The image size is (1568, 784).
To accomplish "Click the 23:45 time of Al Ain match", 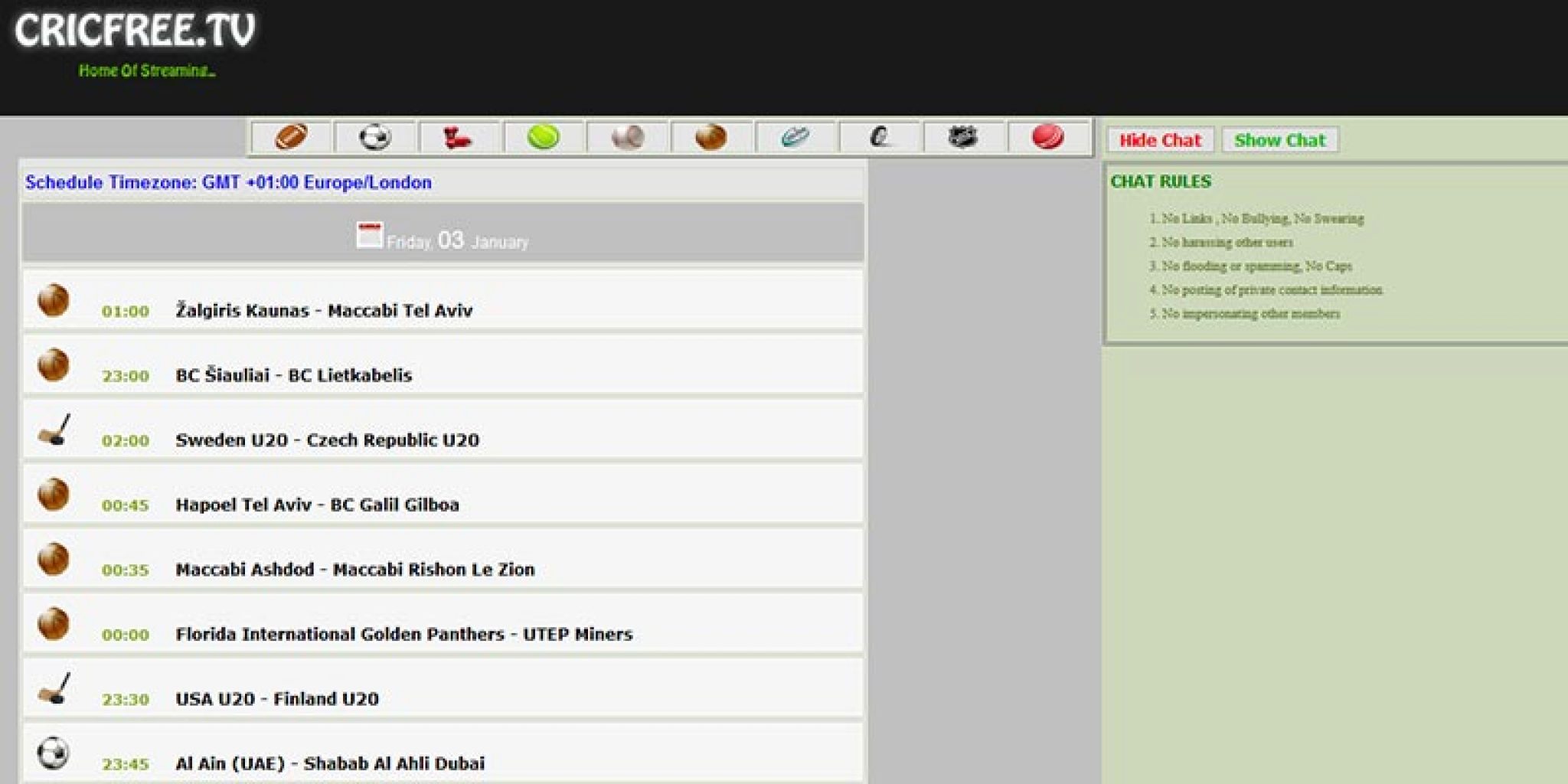I will 126,764.
